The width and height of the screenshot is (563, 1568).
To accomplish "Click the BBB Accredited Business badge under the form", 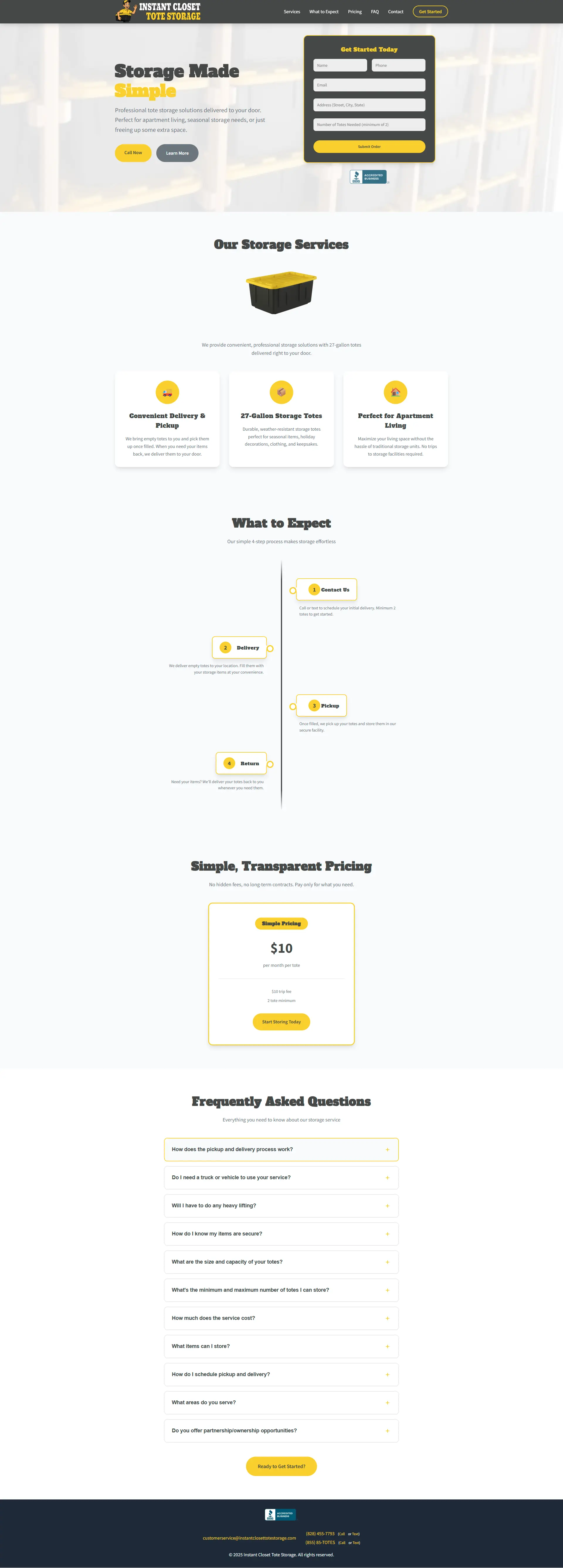I will pyautogui.click(x=369, y=177).
